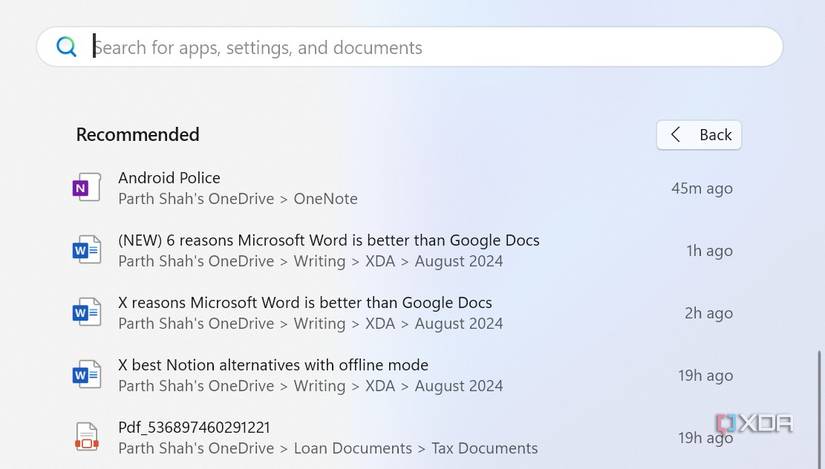The height and width of the screenshot is (469, 825).
Task: Click the Recommended heading
Action: 138,134
